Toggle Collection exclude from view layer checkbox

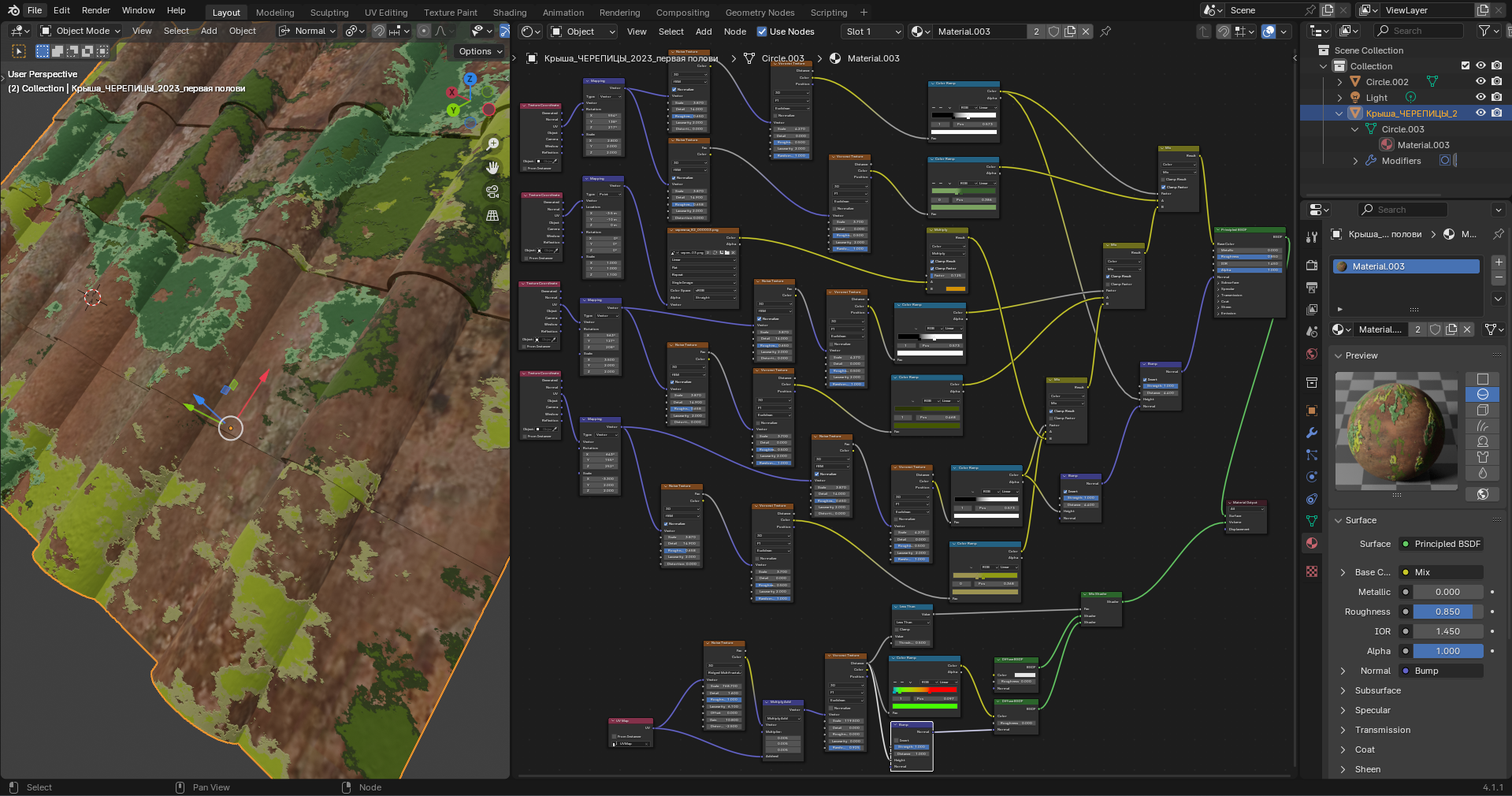[1466, 66]
